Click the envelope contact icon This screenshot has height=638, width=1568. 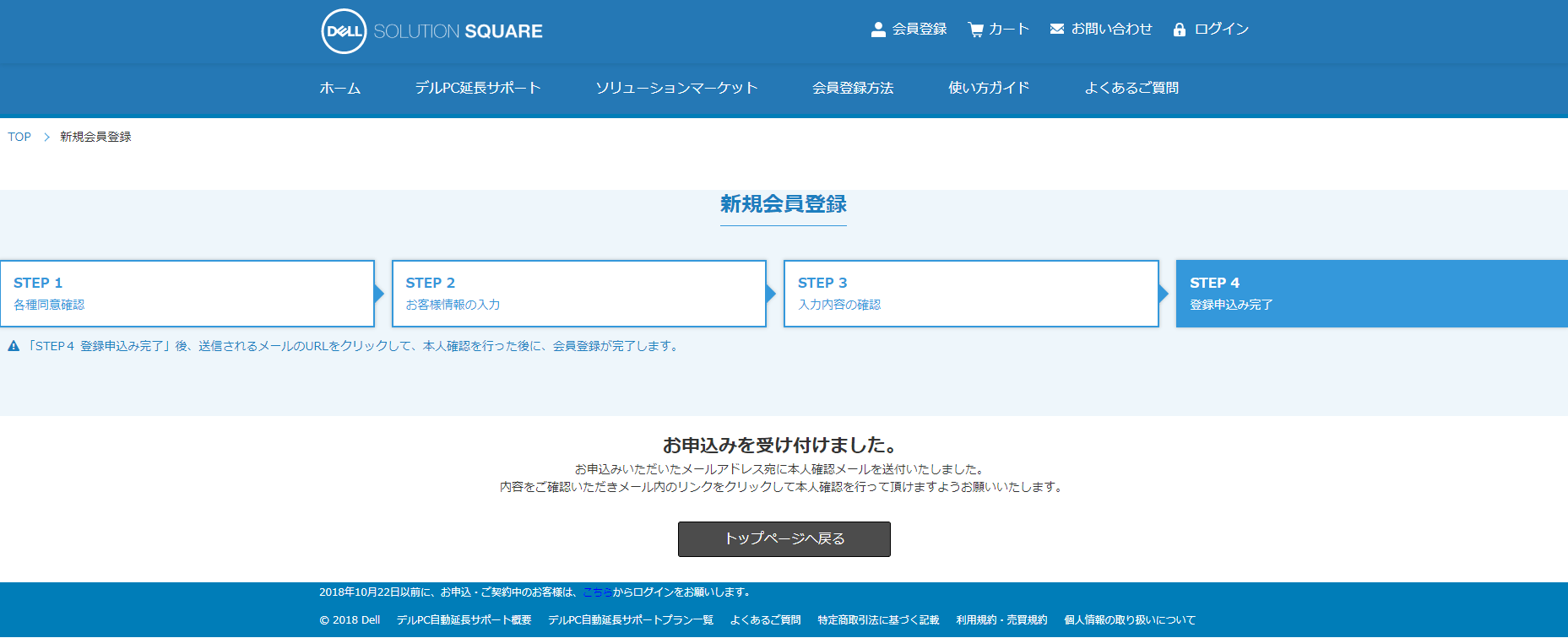(x=1056, y=29)
